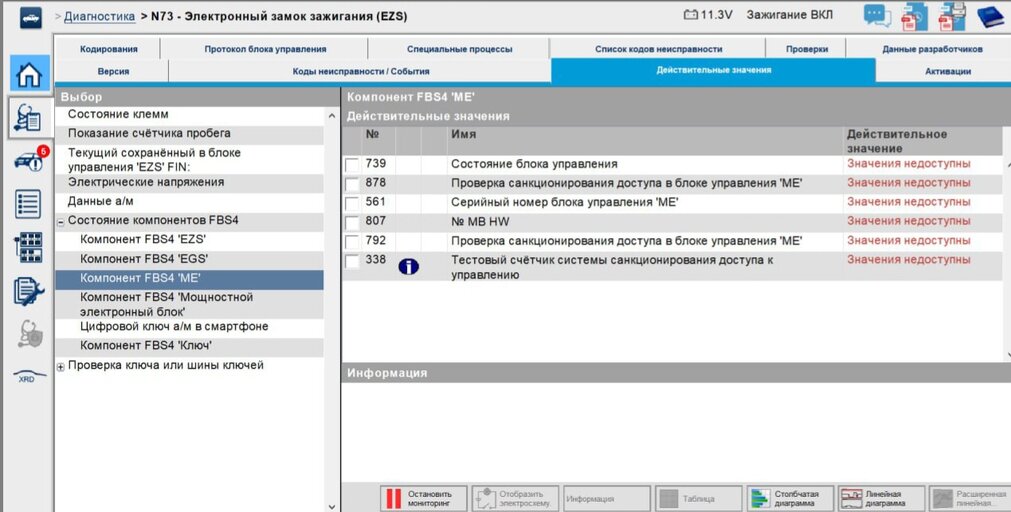Select 'Показание счётчика пробега'
Screen dimensions: 1011x512
[x=190, y=133]
